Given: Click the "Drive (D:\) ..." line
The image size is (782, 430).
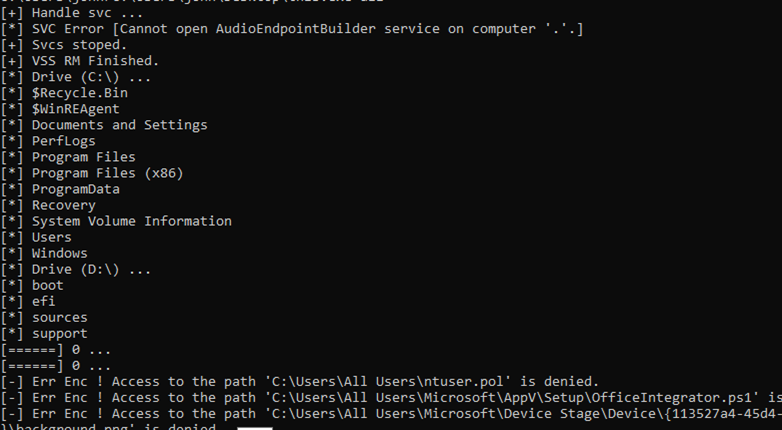Looking at the screenshot, I should [91, 269].
